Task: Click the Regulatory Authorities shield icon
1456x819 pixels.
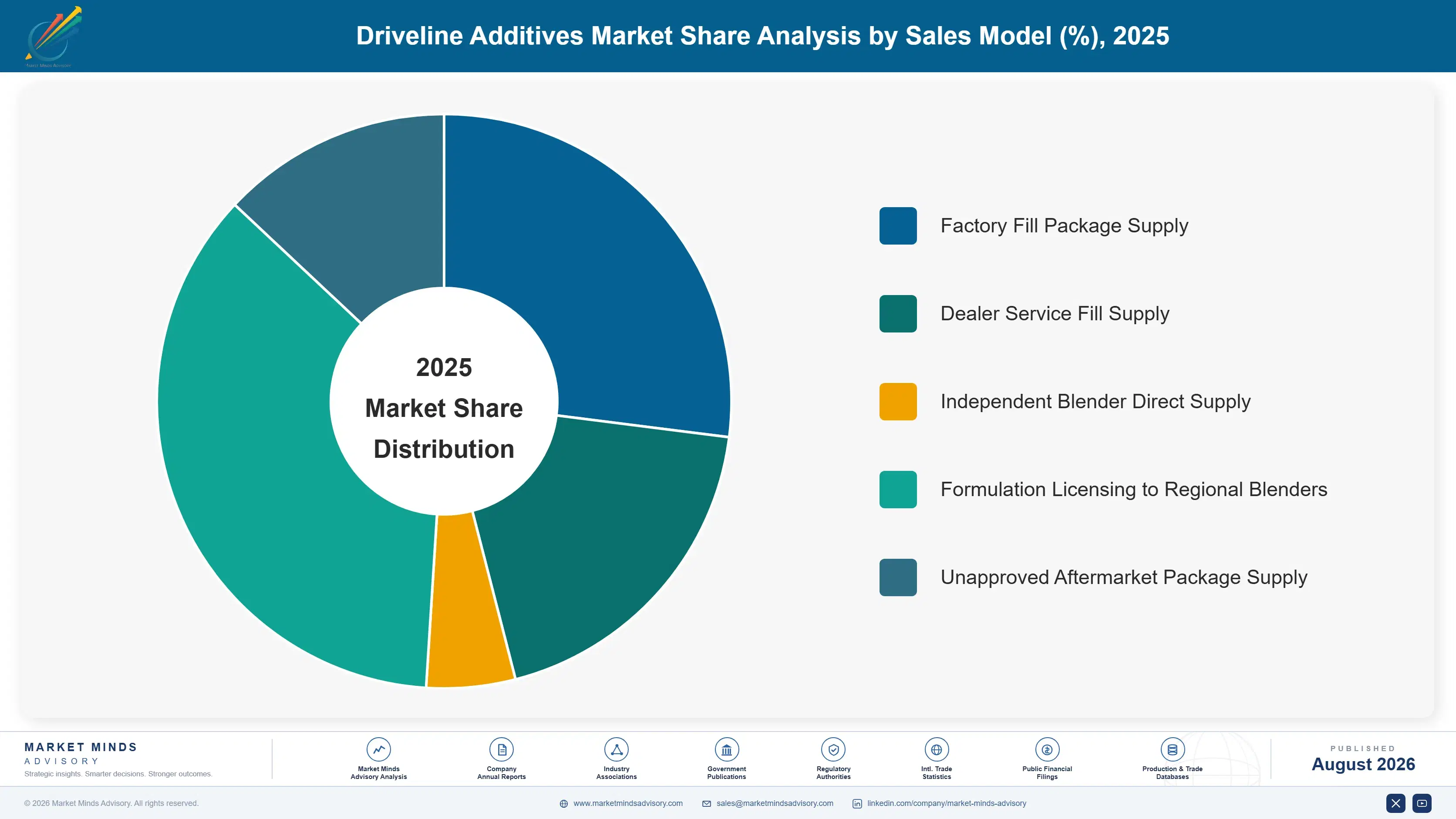Action: (833, 749)
